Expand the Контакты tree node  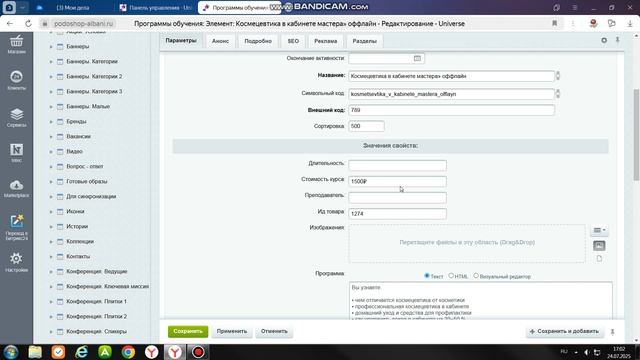(51, 257)
